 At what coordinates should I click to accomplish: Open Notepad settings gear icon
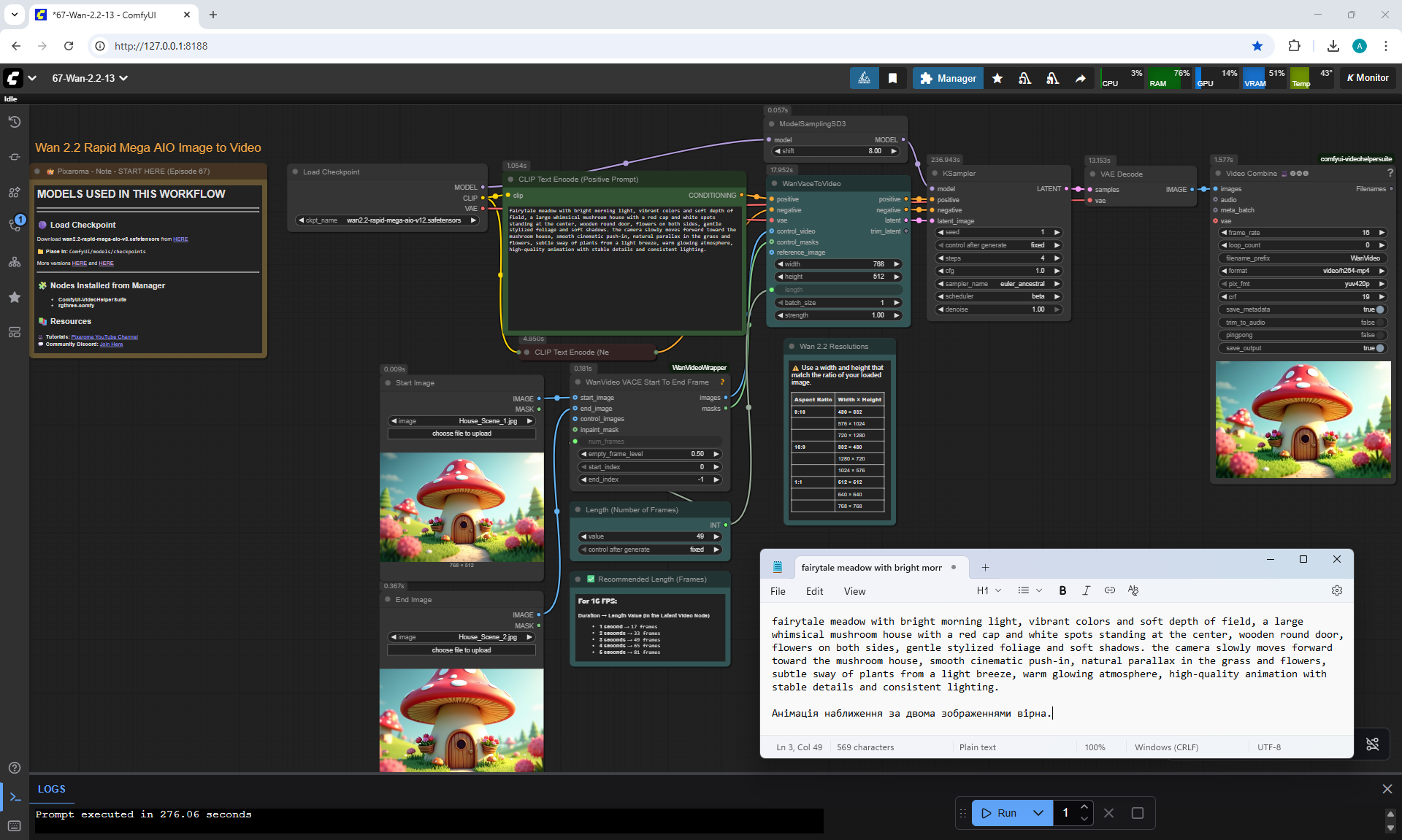[x=1336, y=590]
